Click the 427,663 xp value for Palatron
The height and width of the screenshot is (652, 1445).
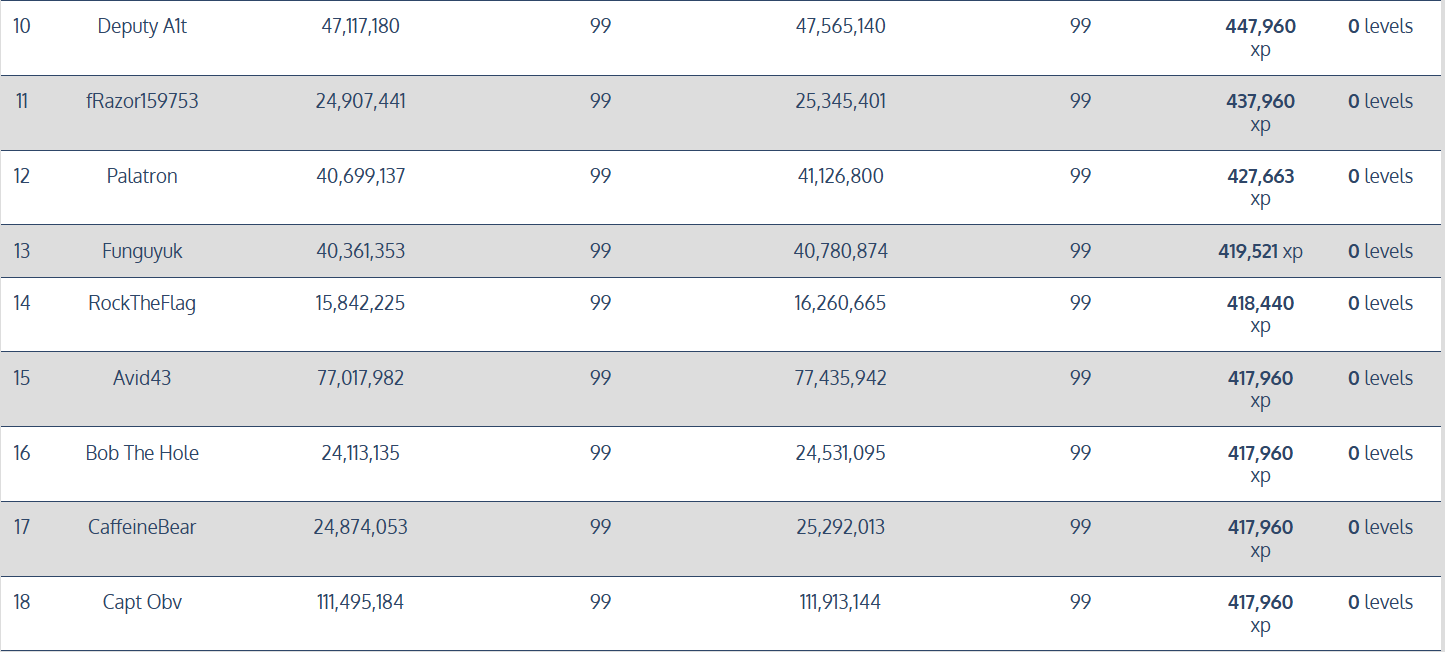(x=1260, y=176)
